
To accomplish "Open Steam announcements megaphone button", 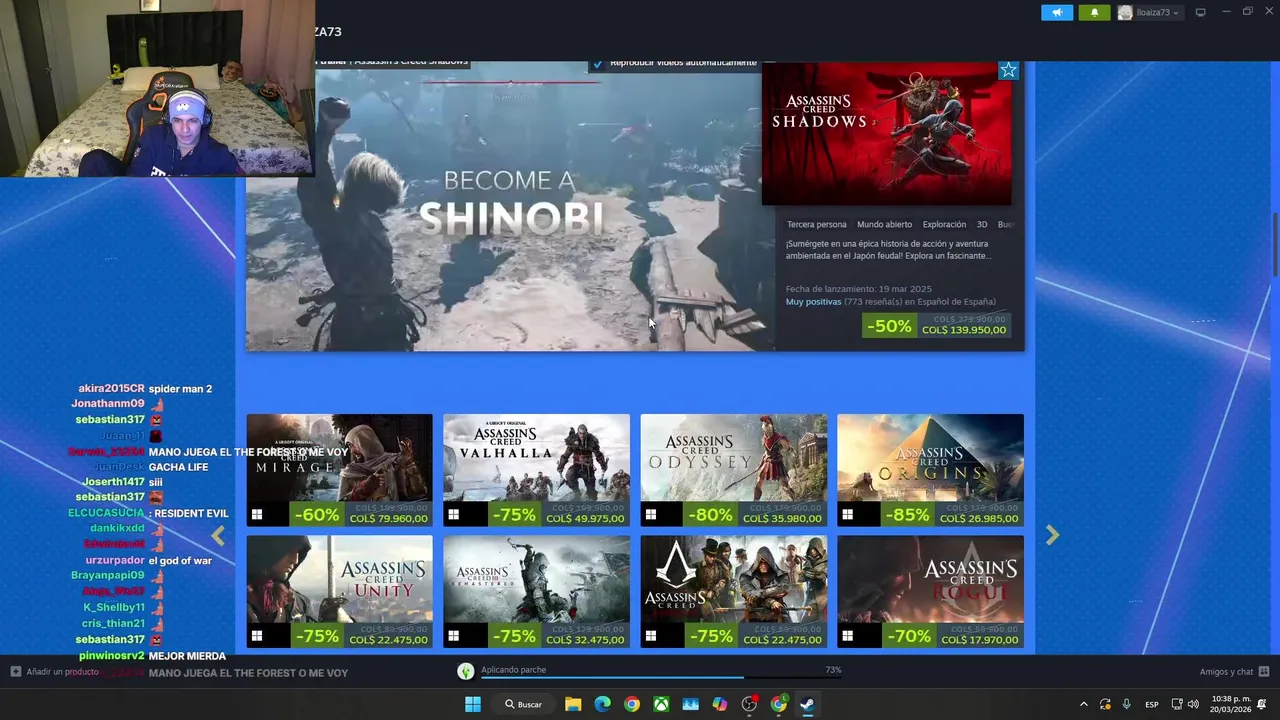I will click(1057, 13).
